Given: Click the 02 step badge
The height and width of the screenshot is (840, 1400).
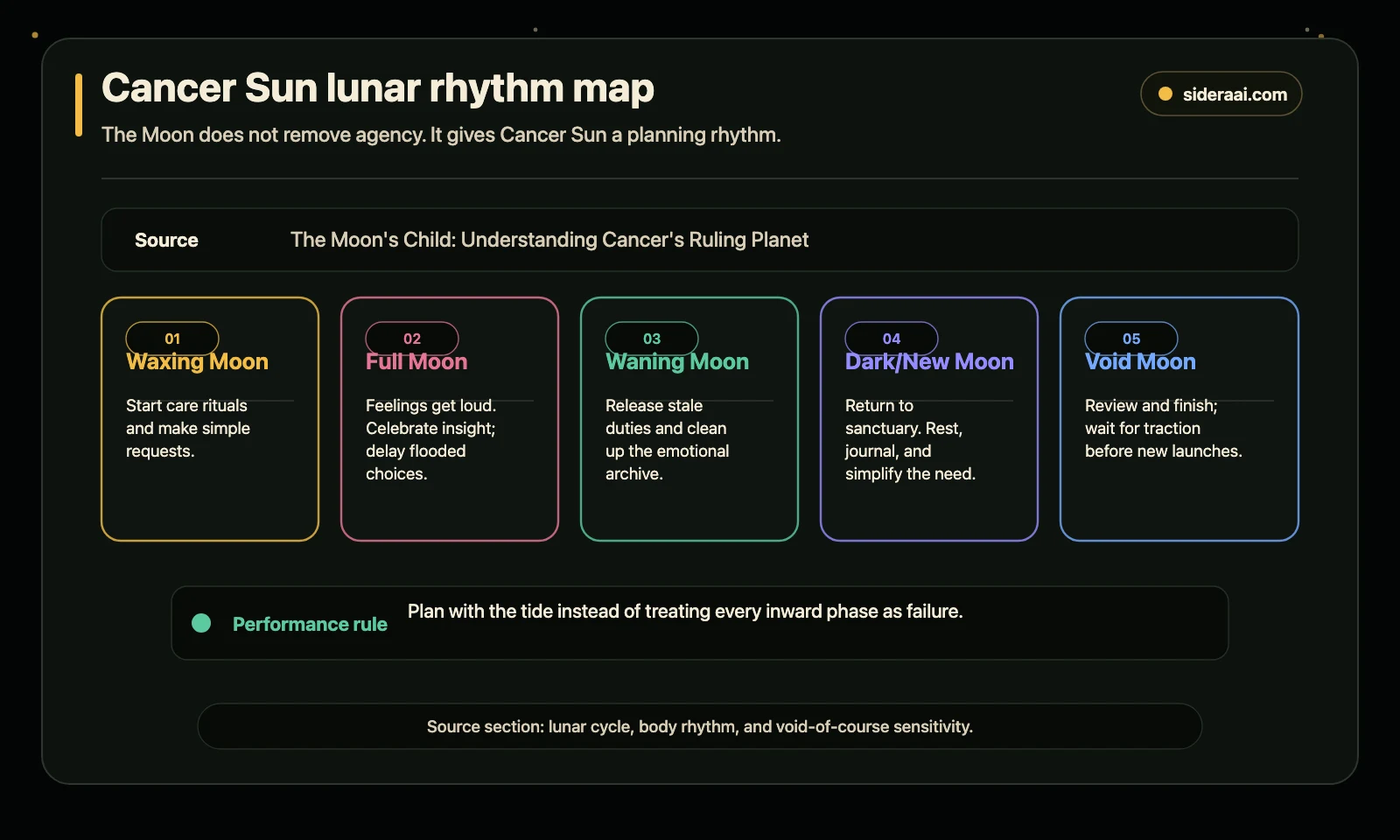Looking at the screenshot, I should (412, 339).
